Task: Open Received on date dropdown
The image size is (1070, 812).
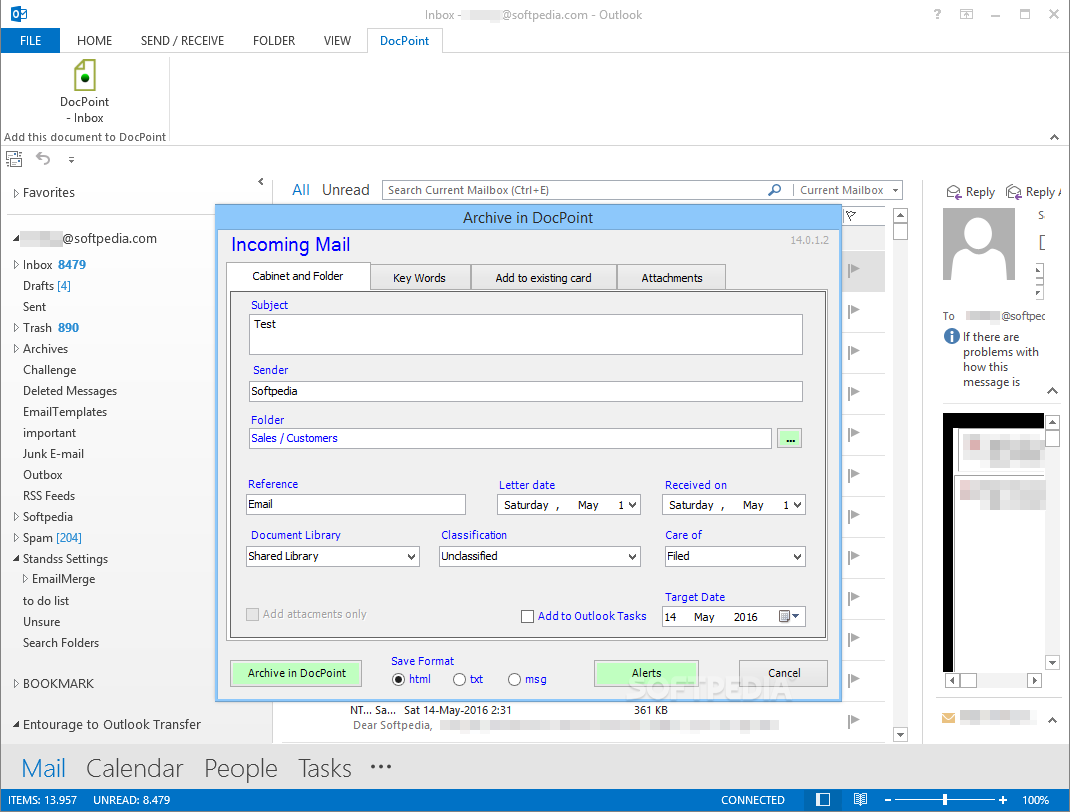Action: click(797, 505)
